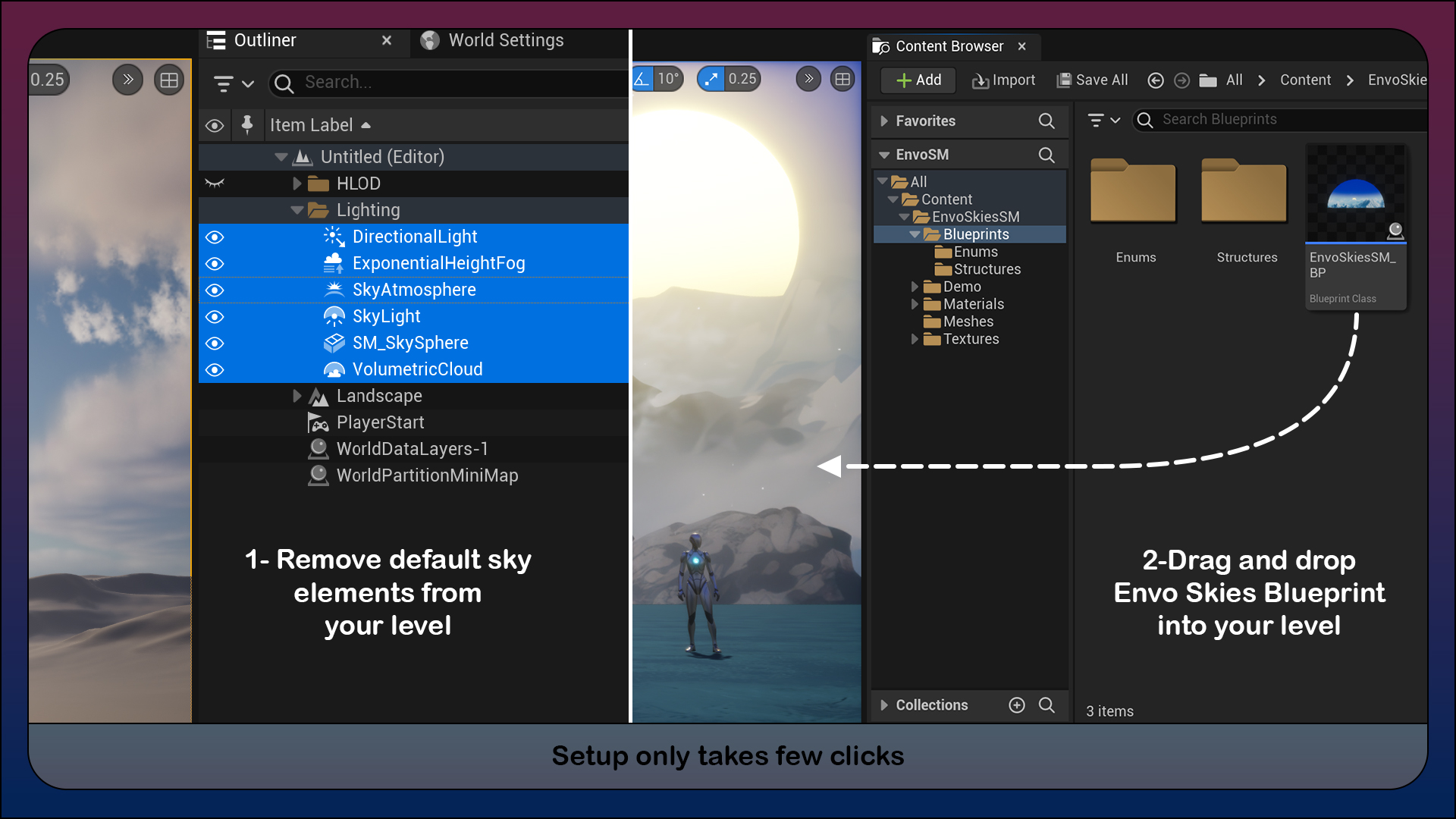Viewport: 1456px width, 819px height.
Task: Toggle visibility of VolumetricCloud
Action: coord(215,370)
